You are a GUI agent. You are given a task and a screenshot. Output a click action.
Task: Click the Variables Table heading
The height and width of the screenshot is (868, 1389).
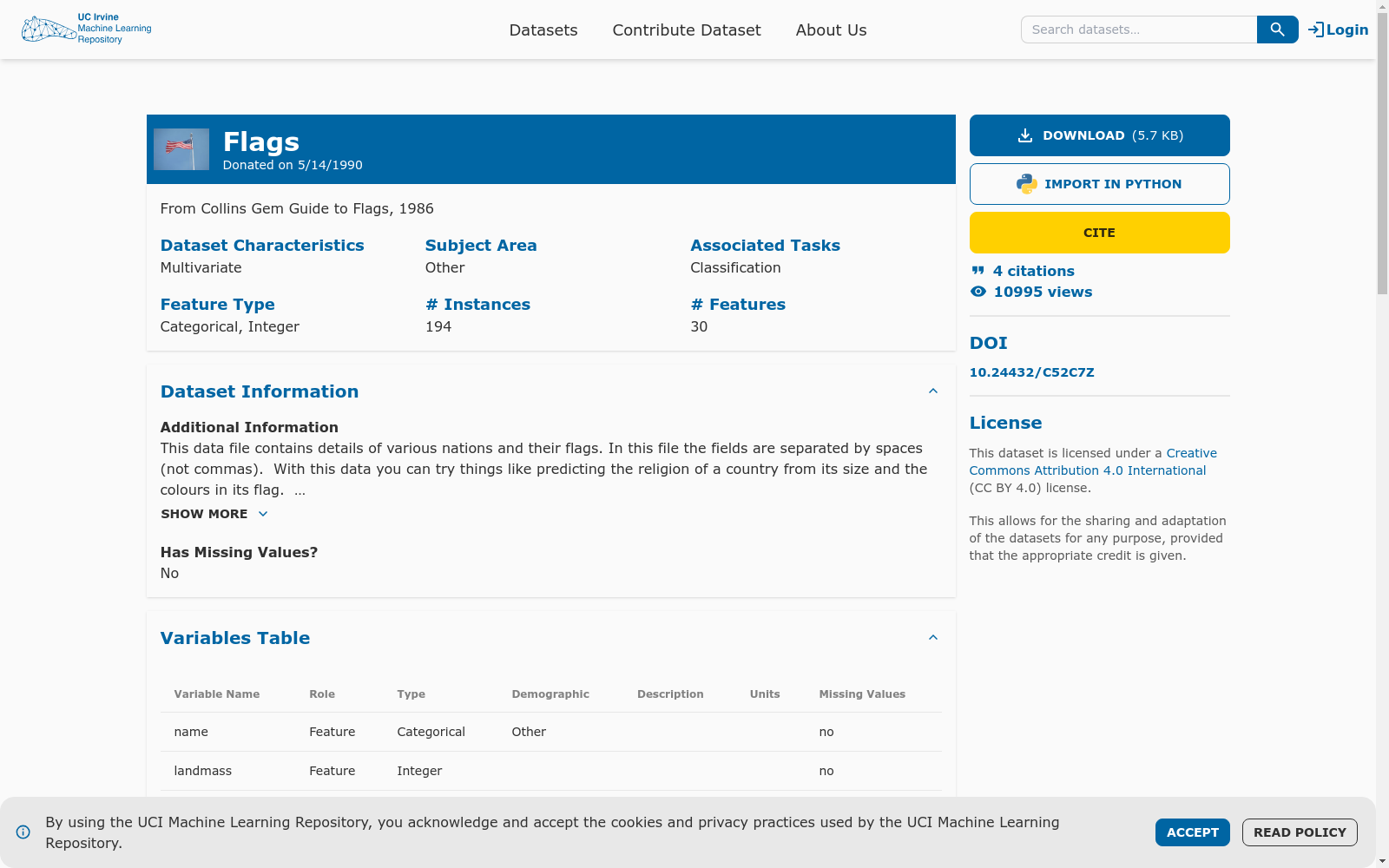235,638
